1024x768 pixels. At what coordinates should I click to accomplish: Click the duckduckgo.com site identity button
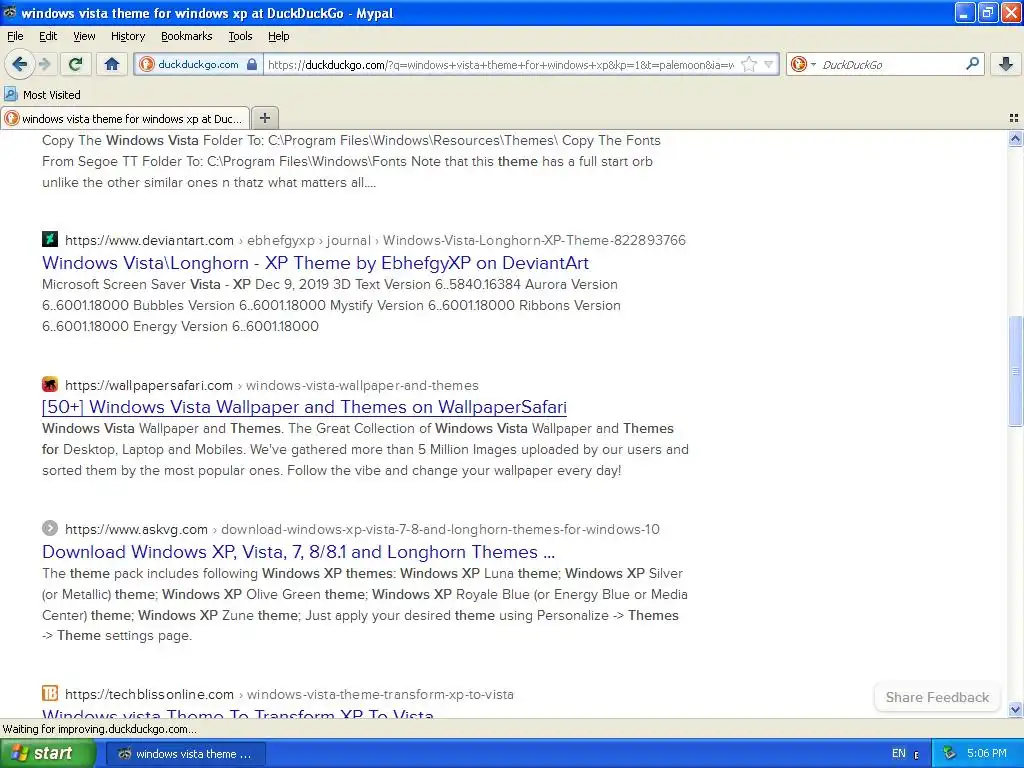[x=198, y=64]
